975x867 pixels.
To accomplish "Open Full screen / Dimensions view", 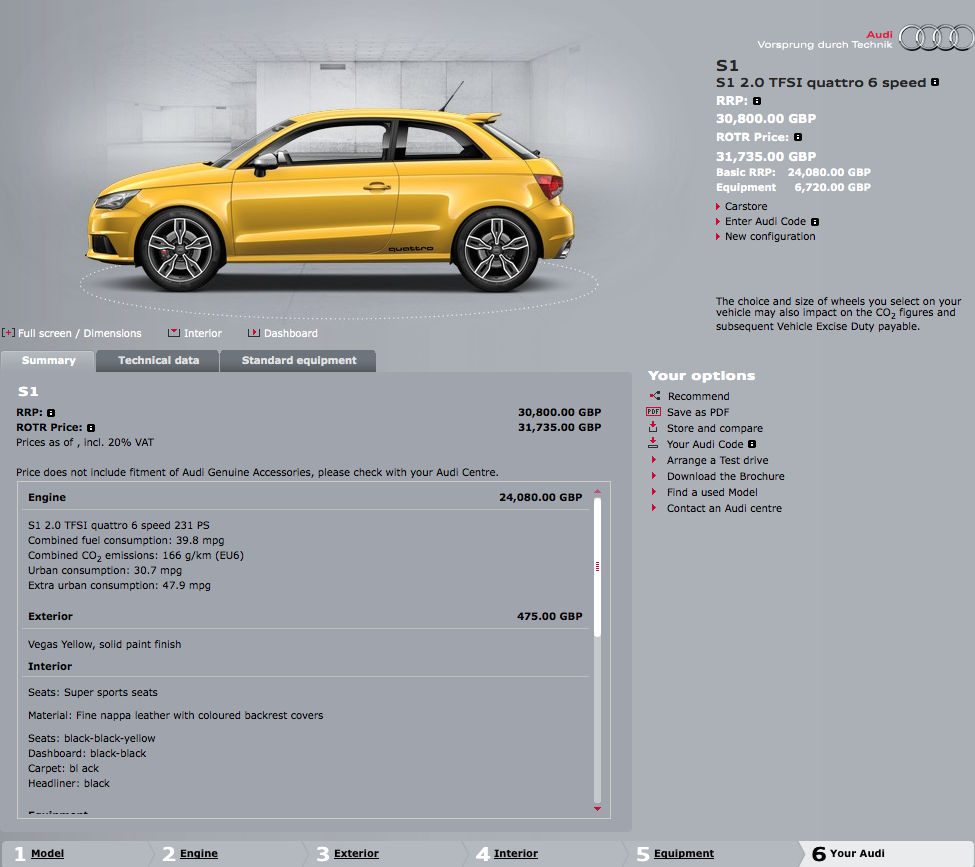I will click(x=79, y=333).
